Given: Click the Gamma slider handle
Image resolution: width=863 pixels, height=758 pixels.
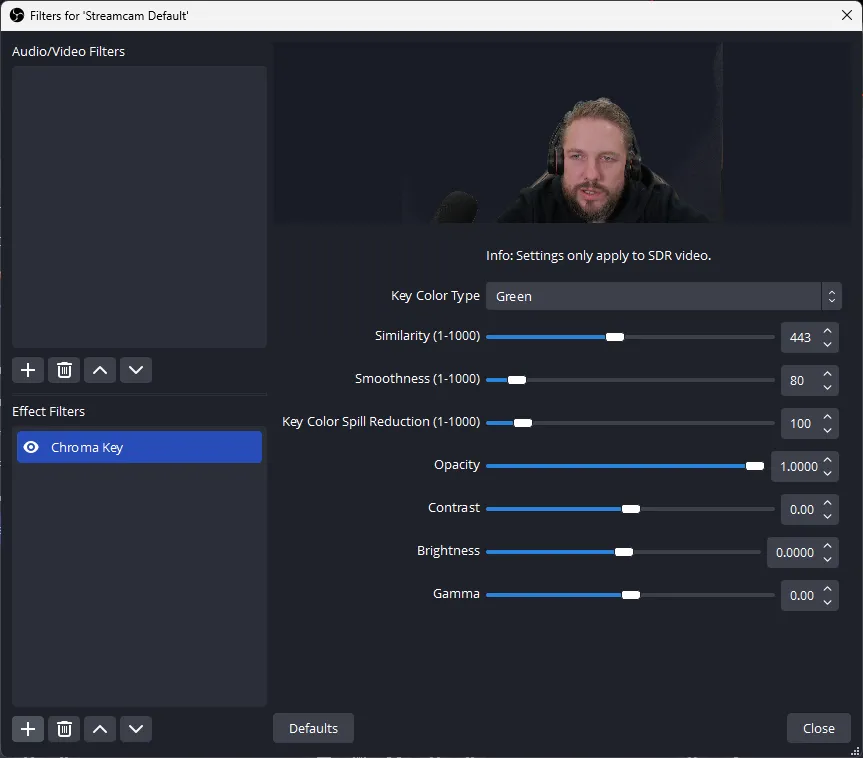Looking at the screenshot, I should pyautogui.click(x=630, y=595).
